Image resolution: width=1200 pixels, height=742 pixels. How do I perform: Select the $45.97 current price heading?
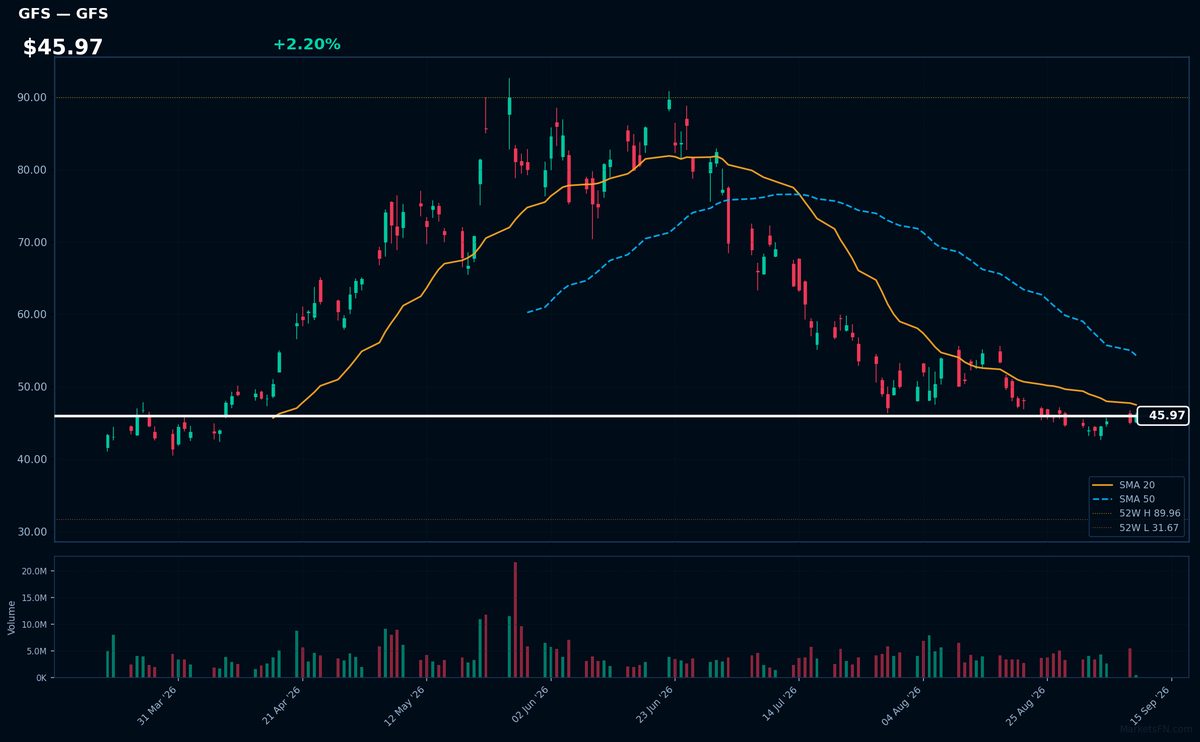pos(63,47)
